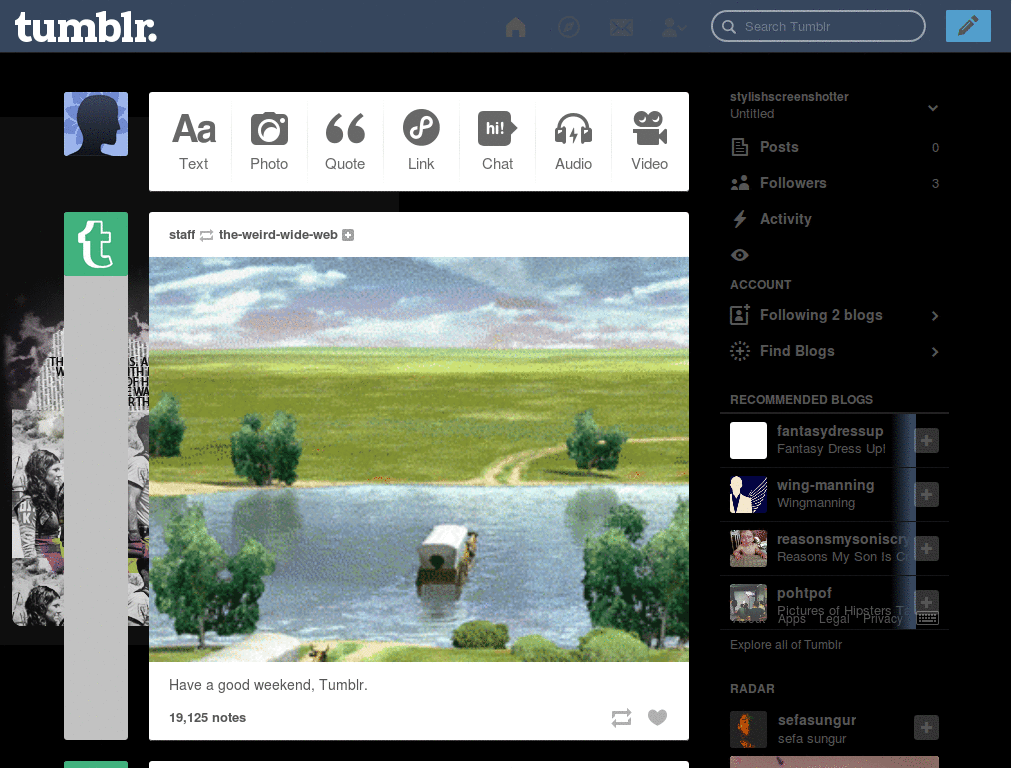The height and width of the screenshot is (768, 1024).
Task: Click the Privacy footer link
Action: pyautogui.click(x=882, y=618)
